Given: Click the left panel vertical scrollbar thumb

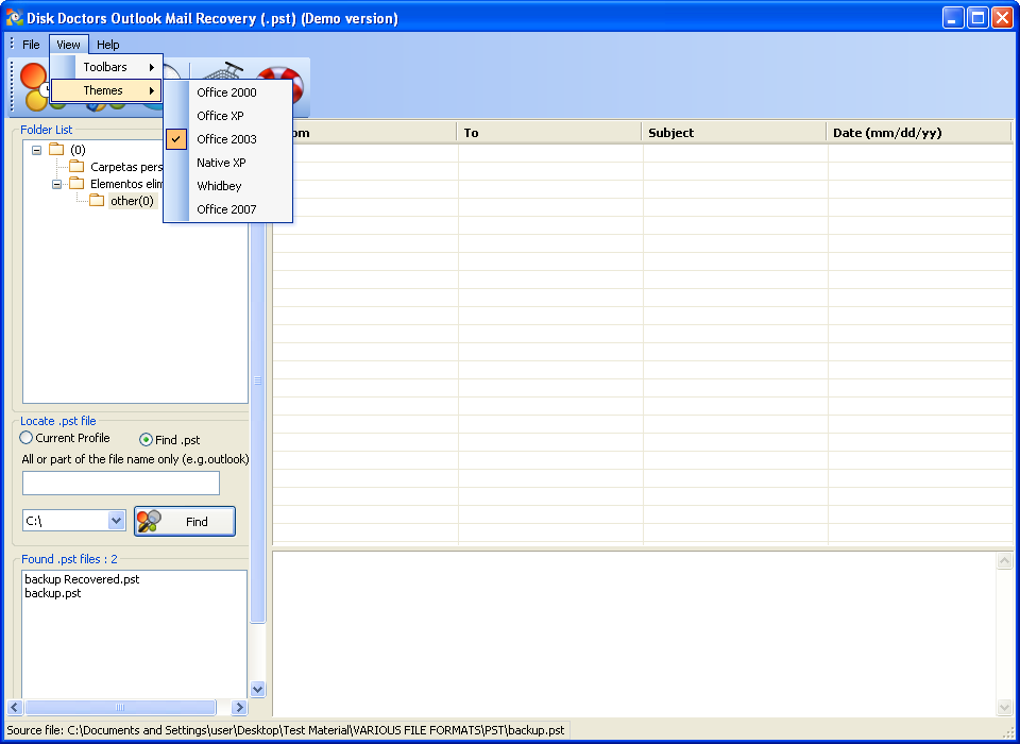Looking at the screenshot, I should coord(258,380).
